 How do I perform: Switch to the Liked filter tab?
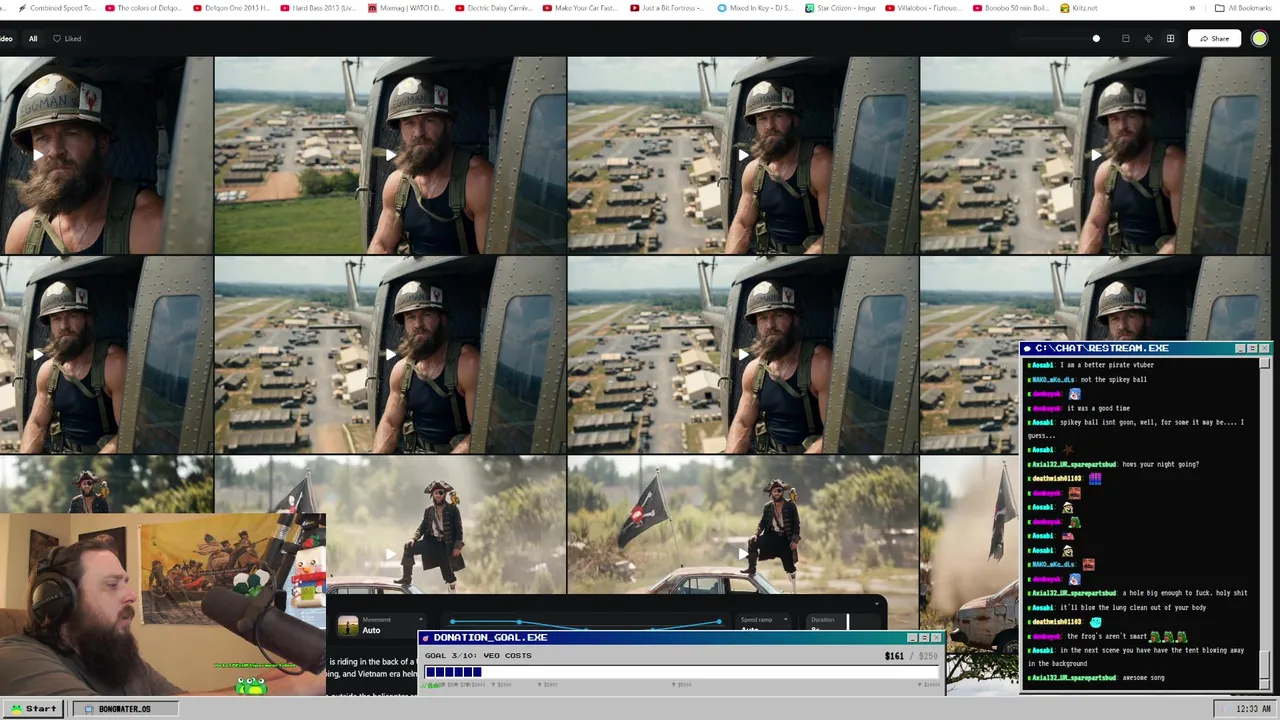68,38
